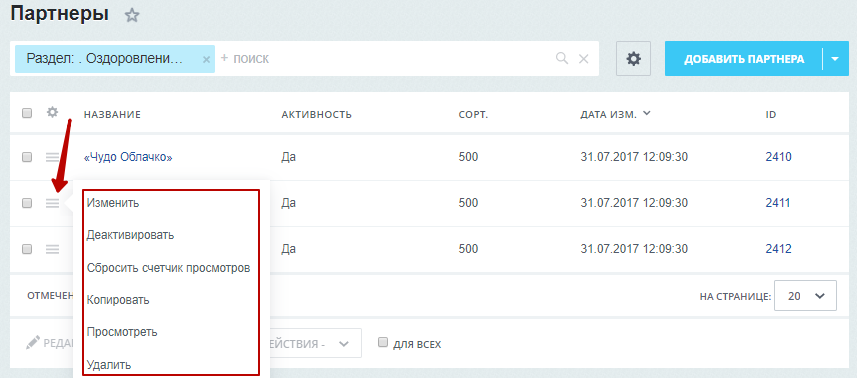
Task: Add Партнеры page to favorites star
Action: tap(132, 15)
